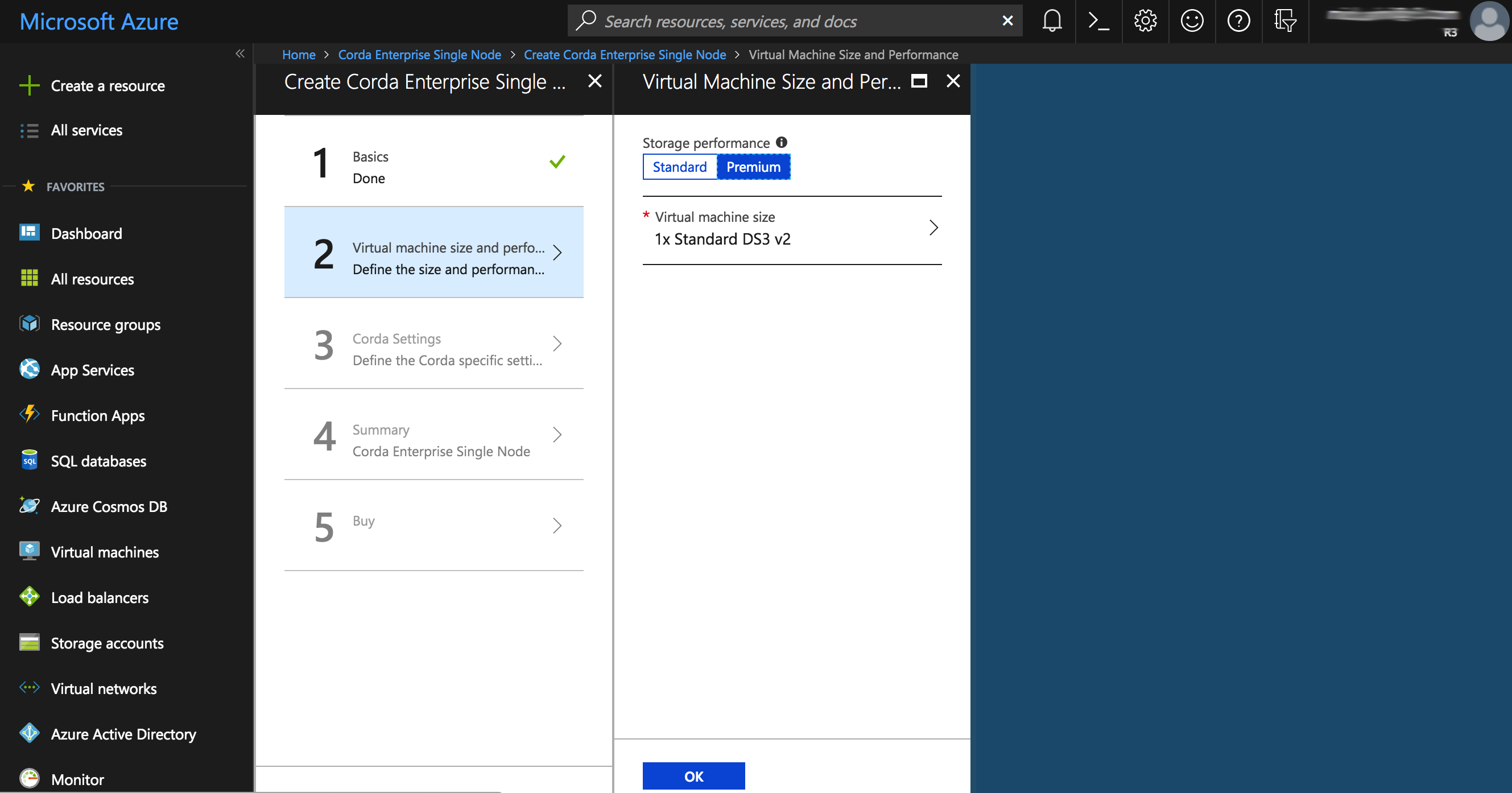
Task: Open step 4 Summary chevron
Action: pos(557,435)
